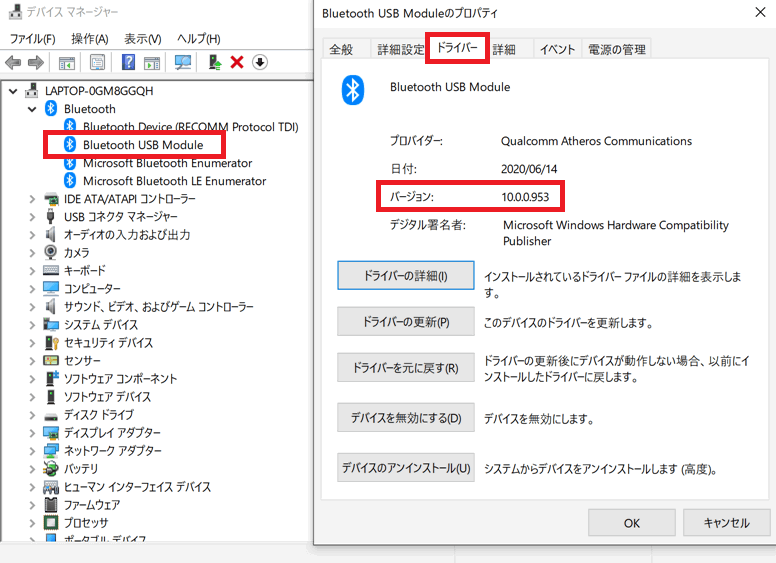Open the ヘルプ(H) menu
The height and width of the screenshot is (563, 776).
coord(198,39)
